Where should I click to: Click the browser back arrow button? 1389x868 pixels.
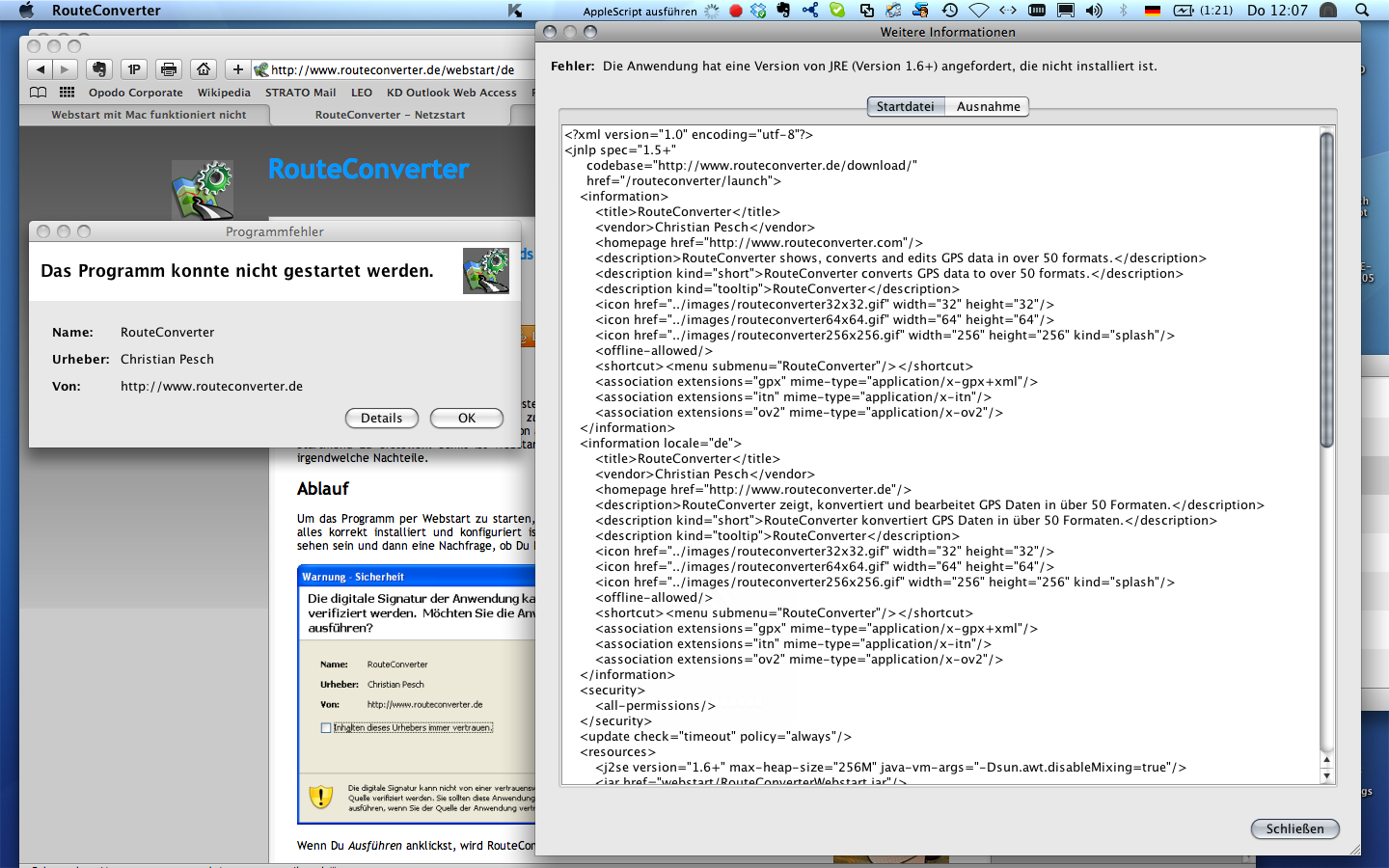click(40, 69)
